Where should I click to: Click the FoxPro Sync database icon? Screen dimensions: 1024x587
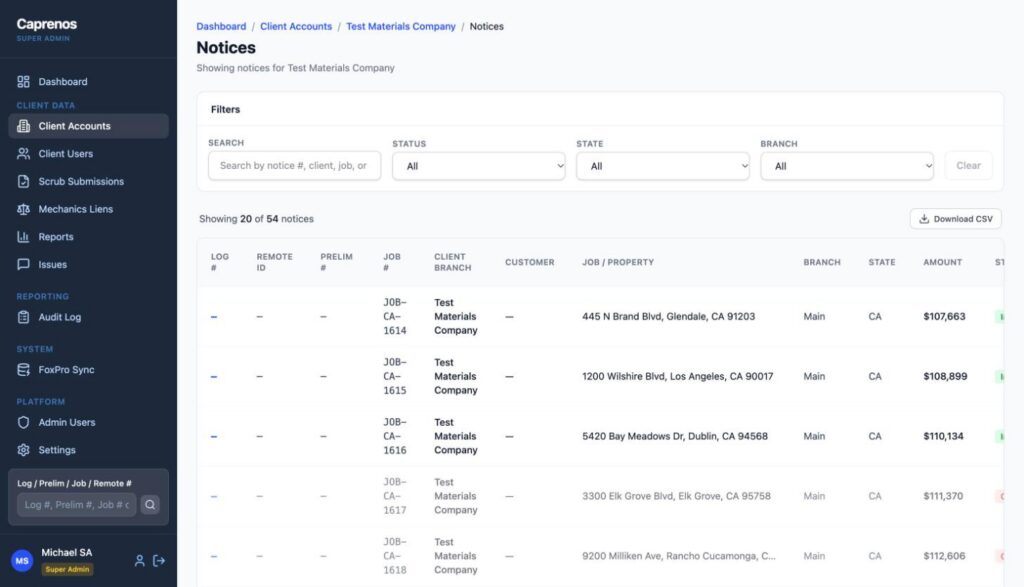[x=24, y=370]
